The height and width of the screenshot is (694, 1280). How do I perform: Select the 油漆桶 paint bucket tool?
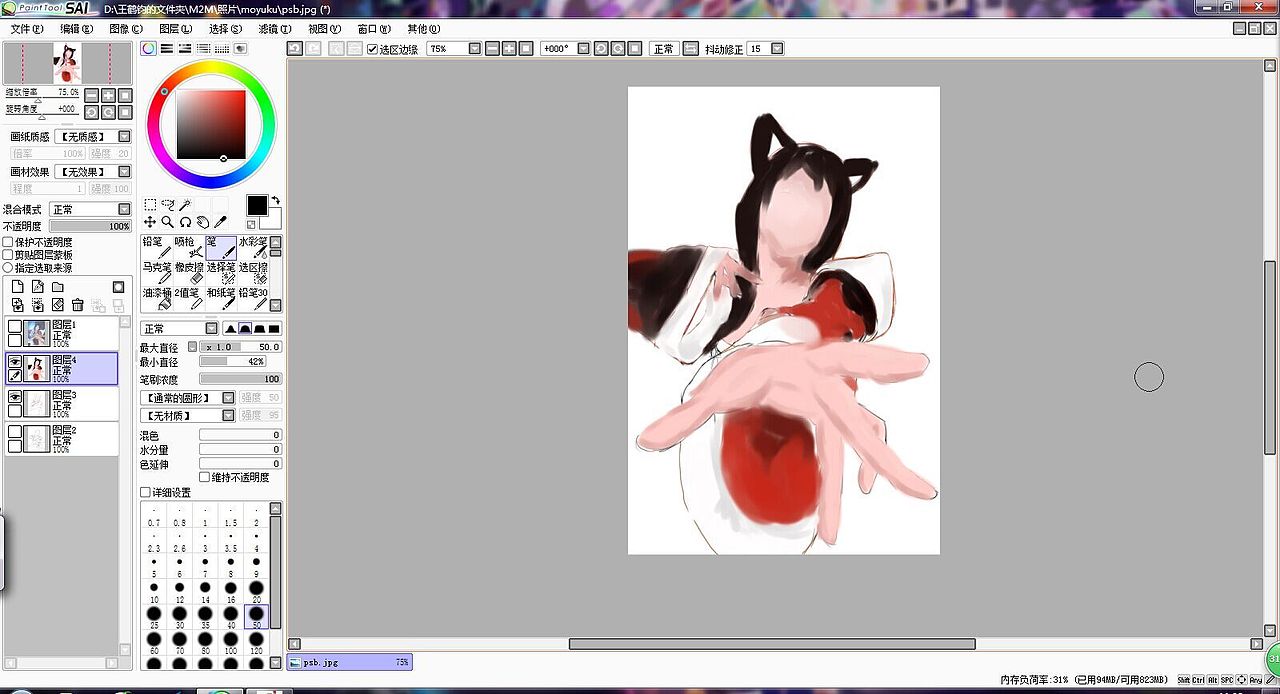156,299
